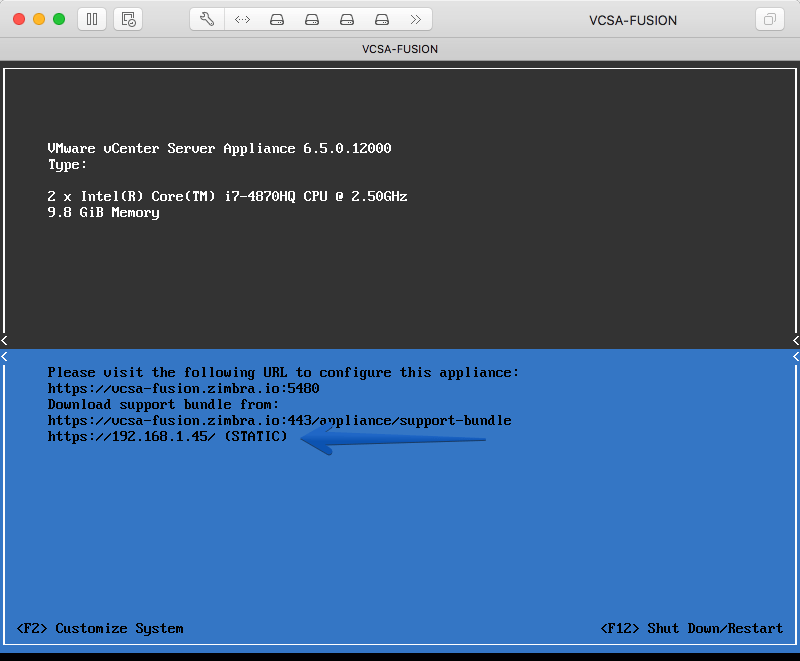Choose F2 Customize System option
Image resolution: width=800 pixels, height=661 pixels.
(x=100, y=628)
